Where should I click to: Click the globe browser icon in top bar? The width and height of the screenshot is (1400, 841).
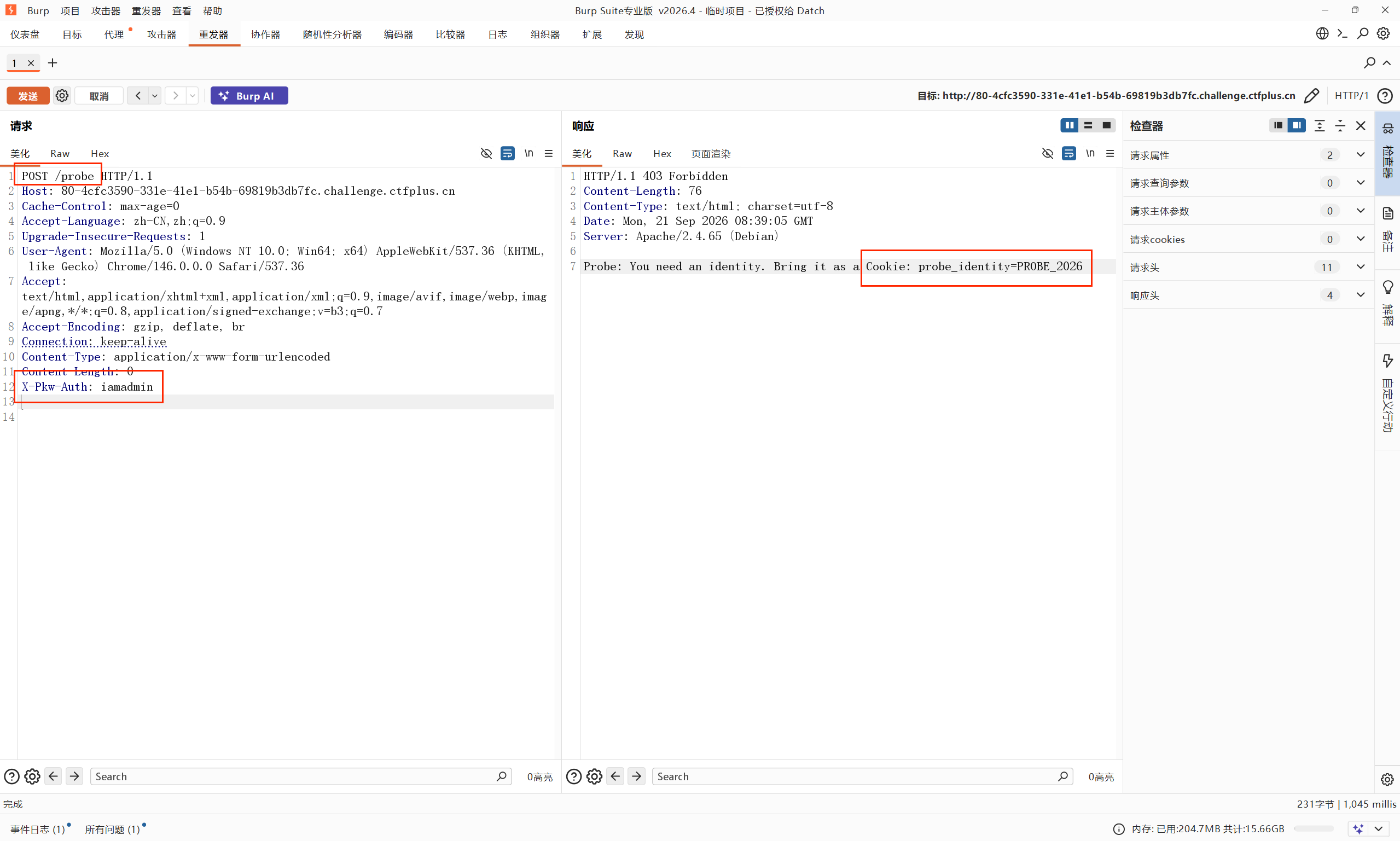(x=1322, y=34)
